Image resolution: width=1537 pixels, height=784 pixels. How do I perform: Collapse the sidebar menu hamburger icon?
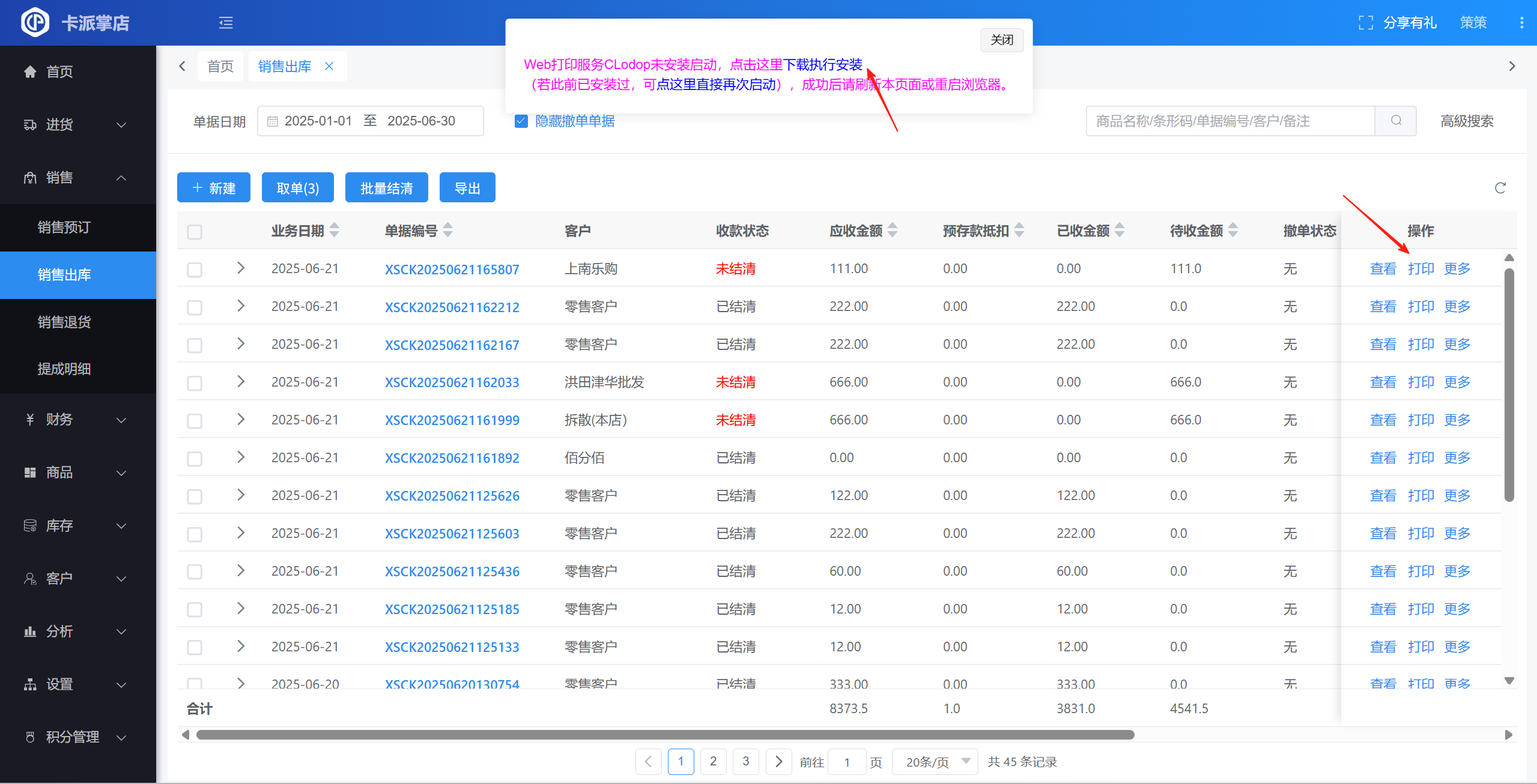click(x=226, y=23)
